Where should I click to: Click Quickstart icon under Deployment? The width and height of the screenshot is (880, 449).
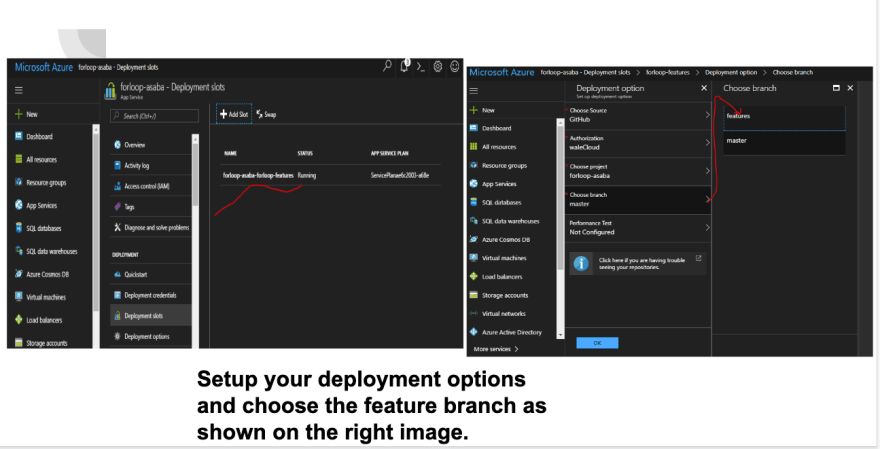pyautogui.click(x=117, y=274)
